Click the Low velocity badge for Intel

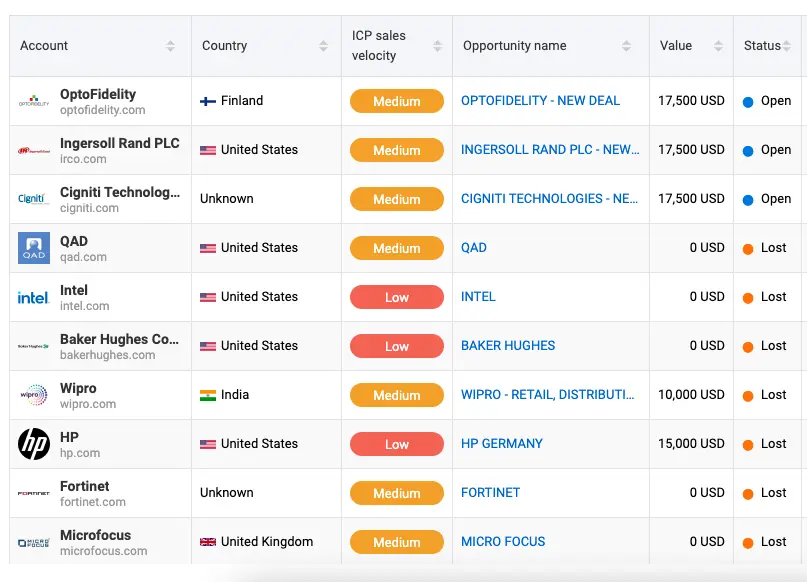click(x=397, y=297)
